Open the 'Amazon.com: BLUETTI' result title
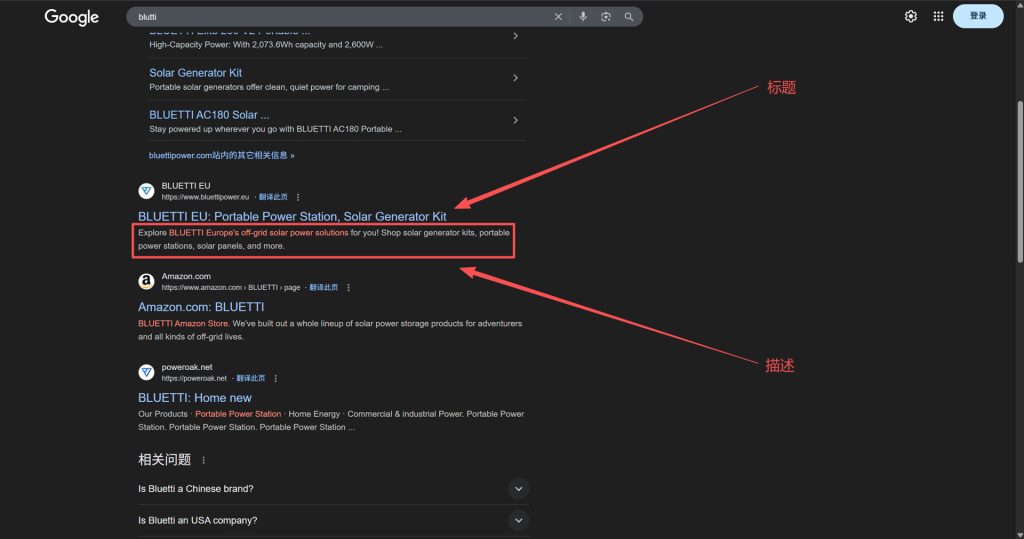The image size is (1024, 539). tap(201, 307)
